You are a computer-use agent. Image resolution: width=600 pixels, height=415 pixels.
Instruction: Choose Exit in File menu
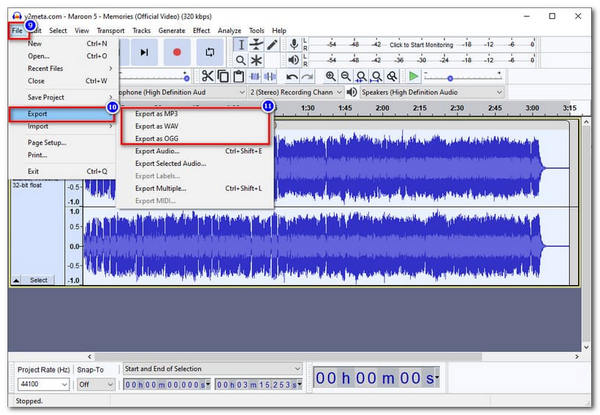62,171
